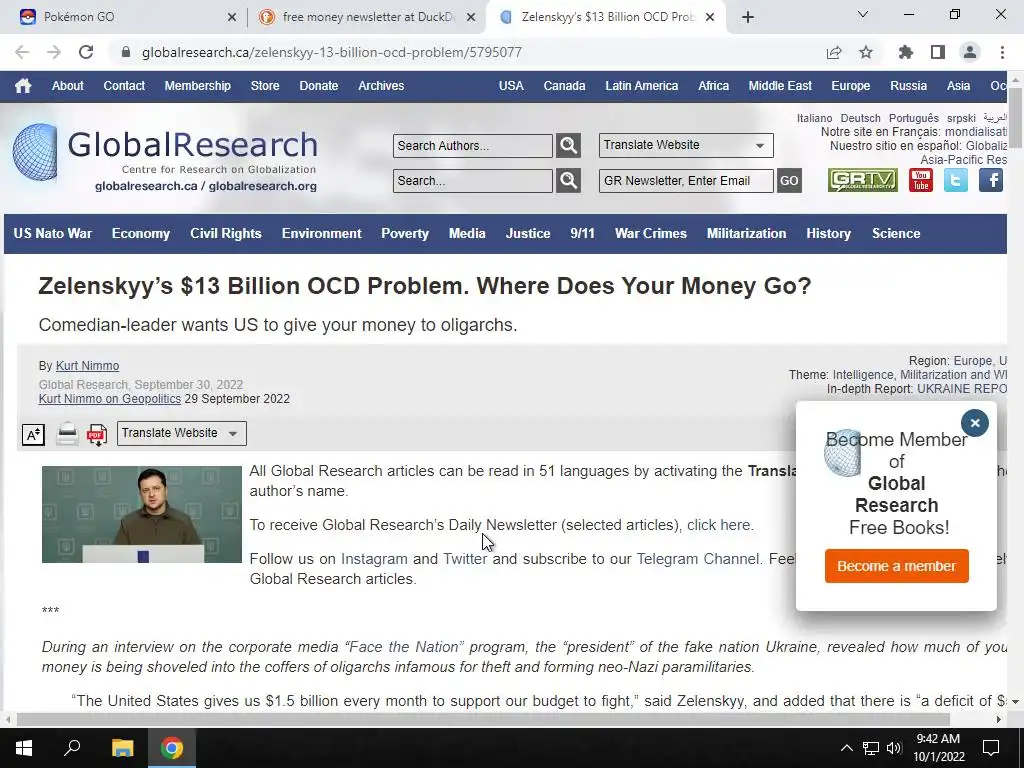Close the Become Member popup
The image size is (1024, 768).
974,423
